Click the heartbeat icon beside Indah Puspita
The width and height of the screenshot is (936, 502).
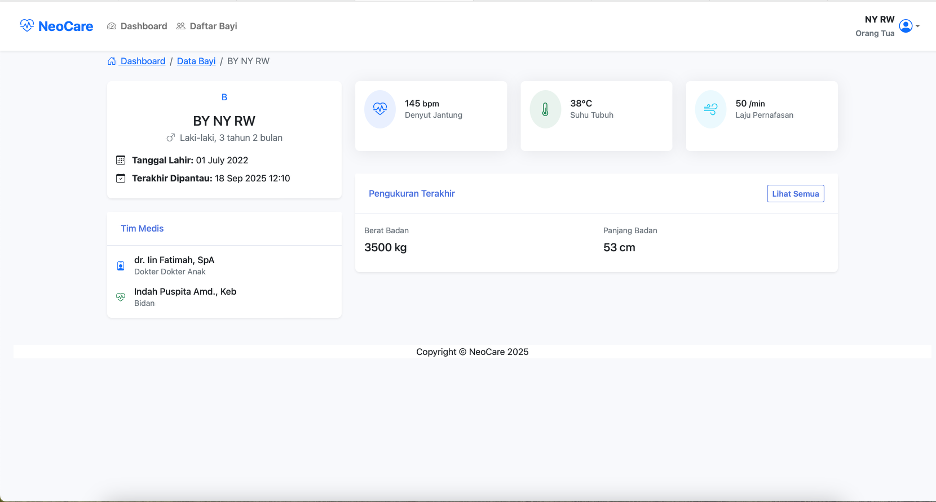tap(121, 297)
